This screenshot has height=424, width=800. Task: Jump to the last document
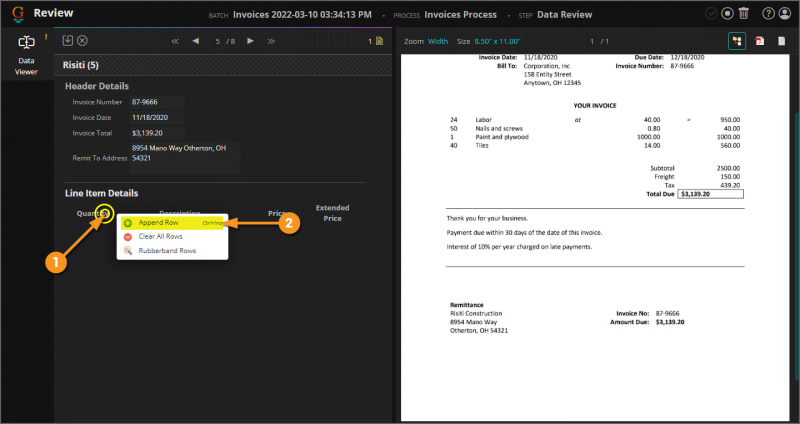(271, 41)
